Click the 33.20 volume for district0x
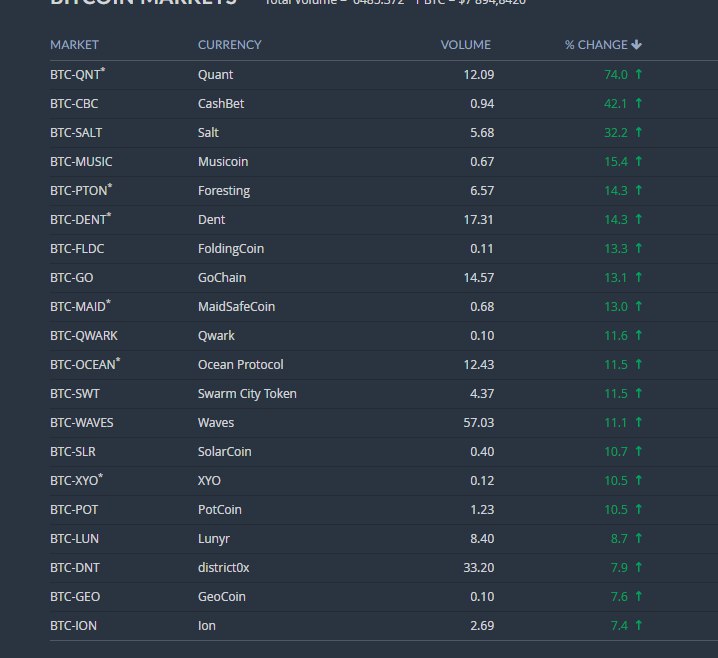718x658 pixels. coord(479,568)
